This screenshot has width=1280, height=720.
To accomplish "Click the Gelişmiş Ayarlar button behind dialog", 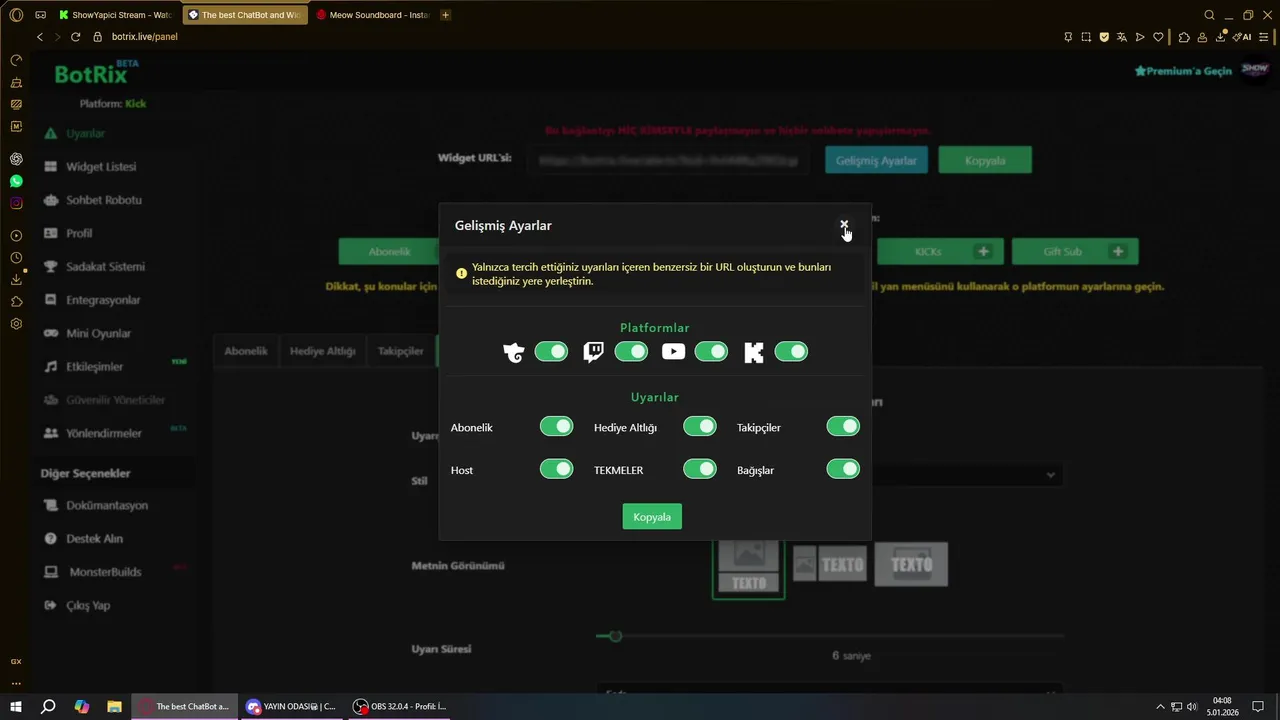I will coord(876,160).
